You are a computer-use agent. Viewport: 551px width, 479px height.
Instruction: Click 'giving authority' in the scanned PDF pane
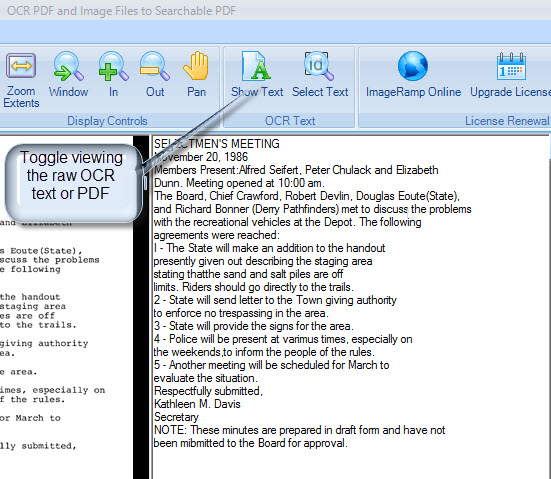click(44, 344)
